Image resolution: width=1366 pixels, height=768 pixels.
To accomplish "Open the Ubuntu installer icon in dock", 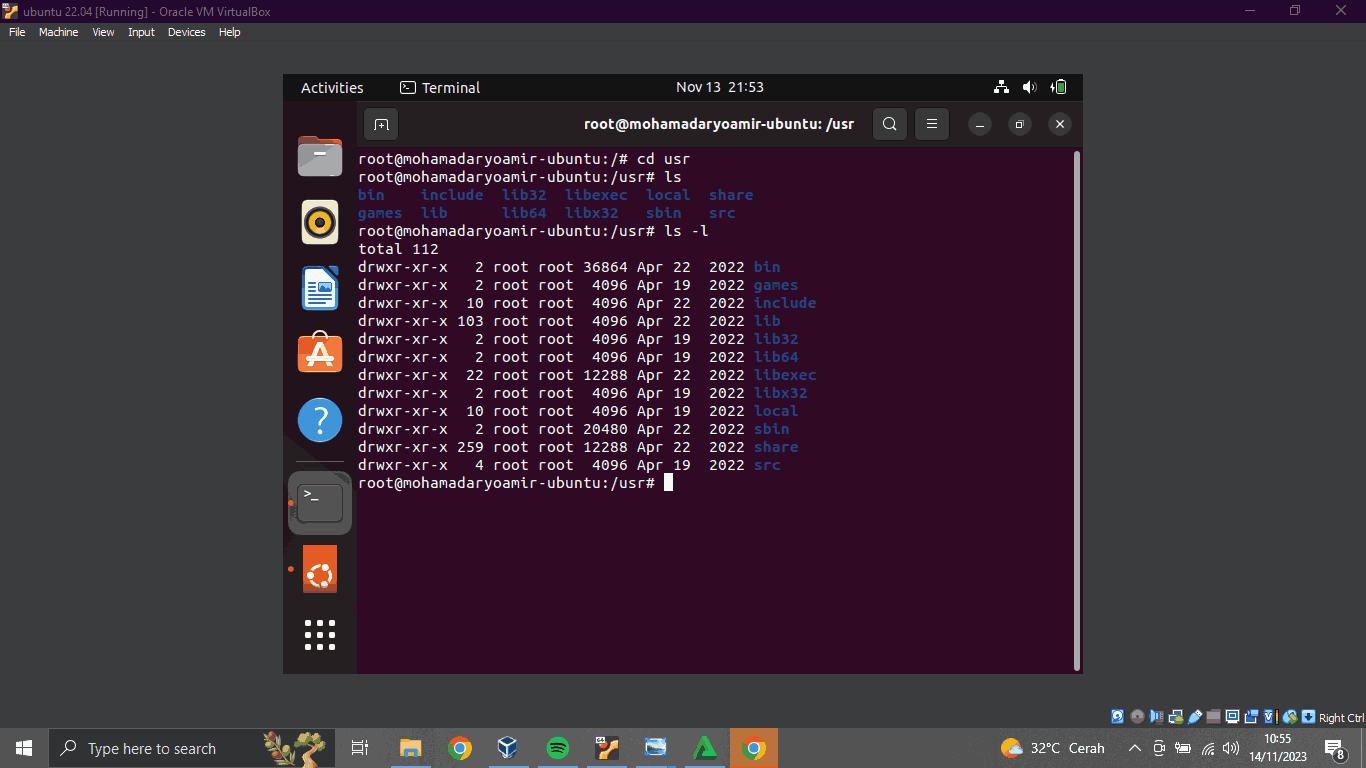I will [320, 569].
